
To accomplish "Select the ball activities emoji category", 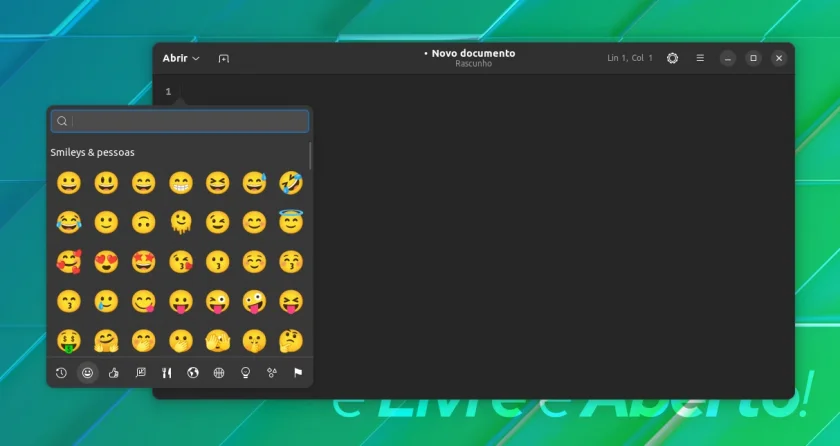I will (x=219, y=373).
